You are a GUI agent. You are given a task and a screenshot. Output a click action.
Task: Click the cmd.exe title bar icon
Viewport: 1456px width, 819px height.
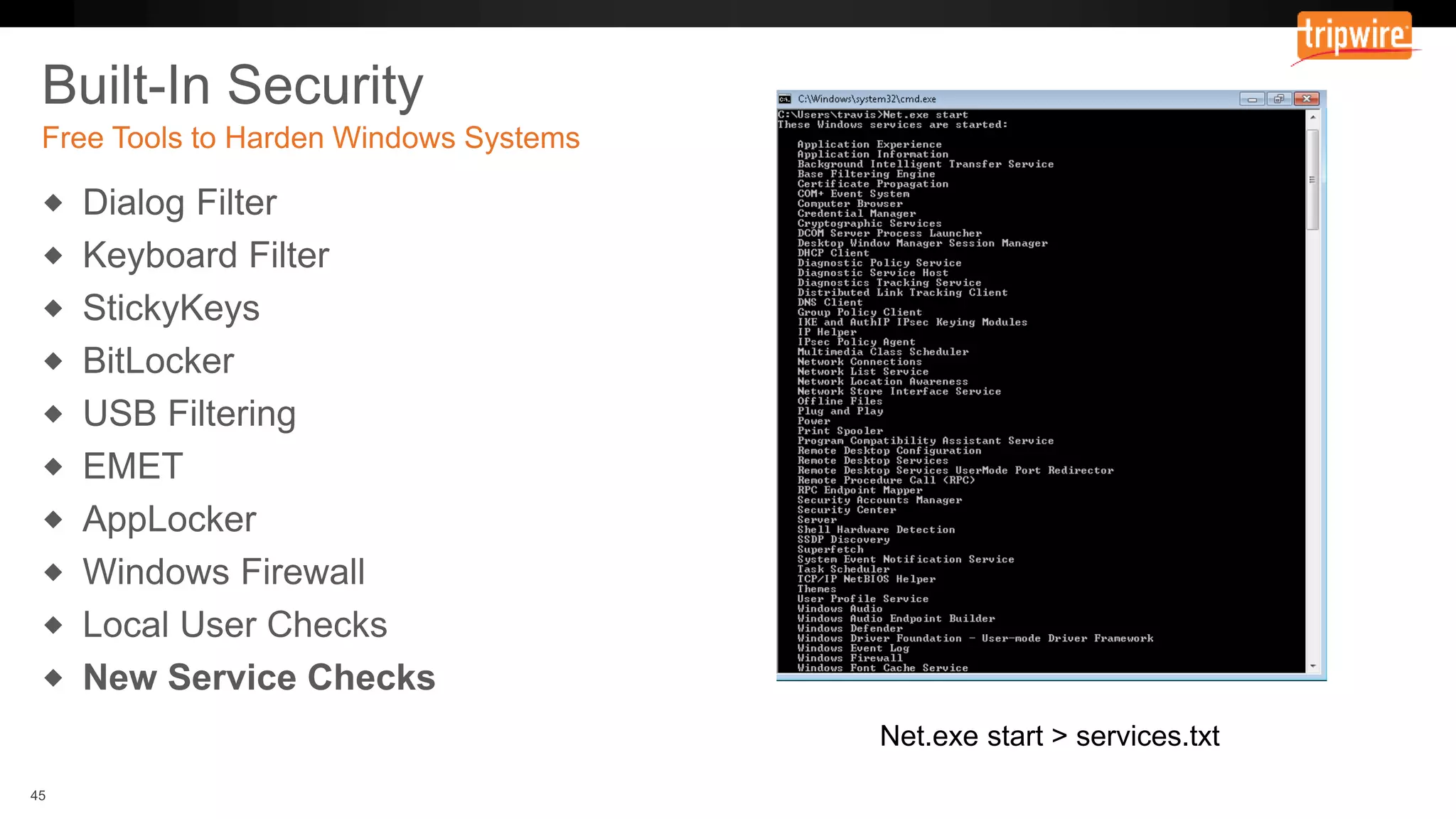pos(785,99)
